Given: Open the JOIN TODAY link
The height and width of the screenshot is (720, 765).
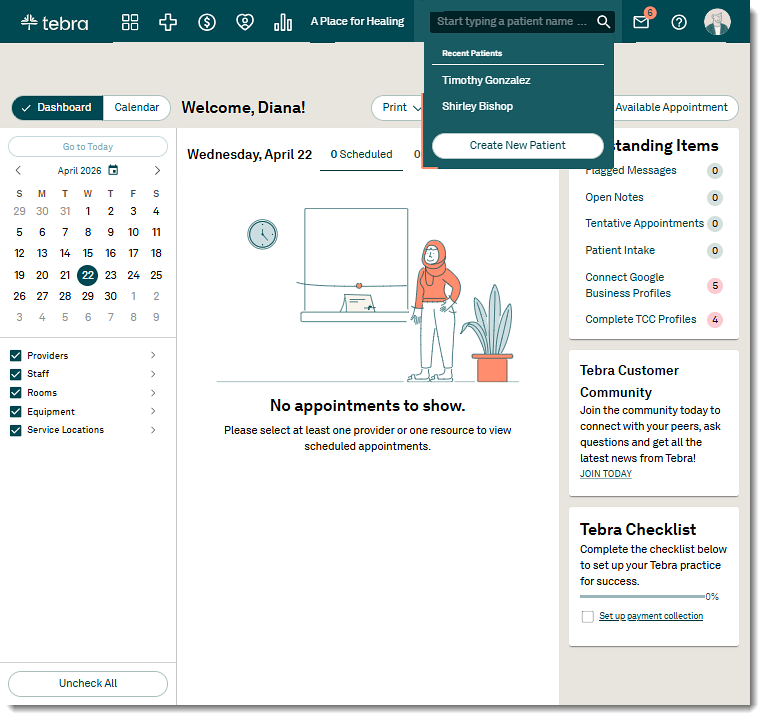Looking at the screenshot, I should (605, 474).
